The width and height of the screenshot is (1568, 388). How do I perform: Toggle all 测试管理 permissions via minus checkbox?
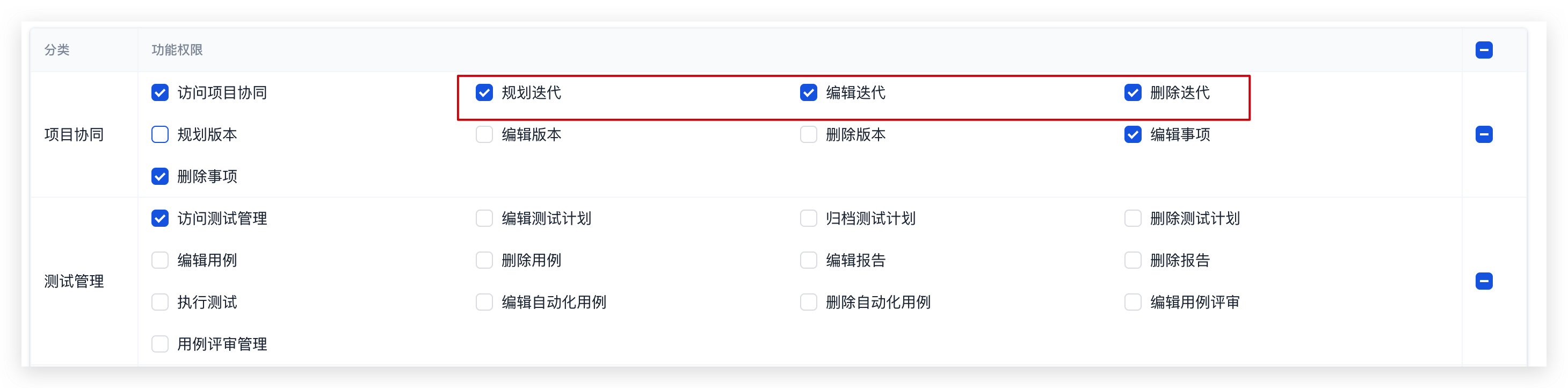[x=1483, y=281]
